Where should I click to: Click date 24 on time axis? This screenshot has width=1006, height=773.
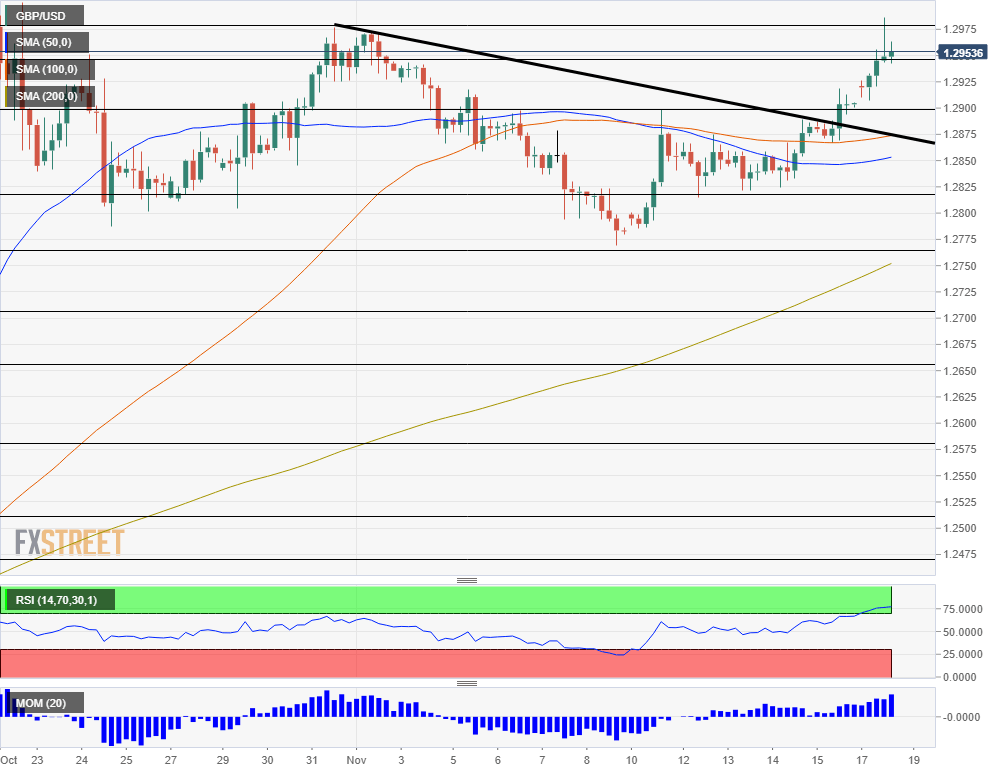coord(81,760)
